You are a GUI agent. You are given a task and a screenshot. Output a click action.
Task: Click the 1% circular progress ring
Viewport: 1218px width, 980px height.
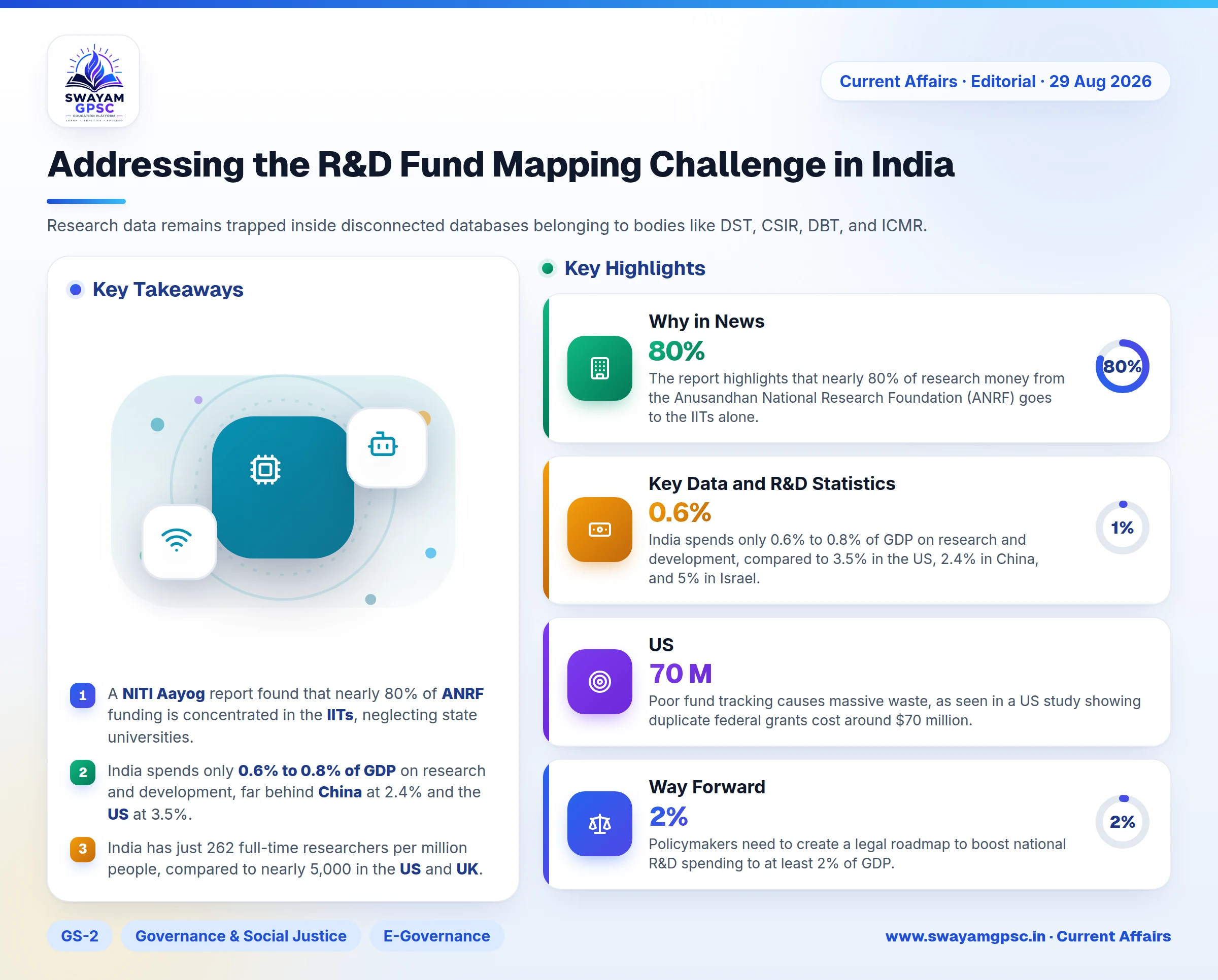coord(1122,527)
